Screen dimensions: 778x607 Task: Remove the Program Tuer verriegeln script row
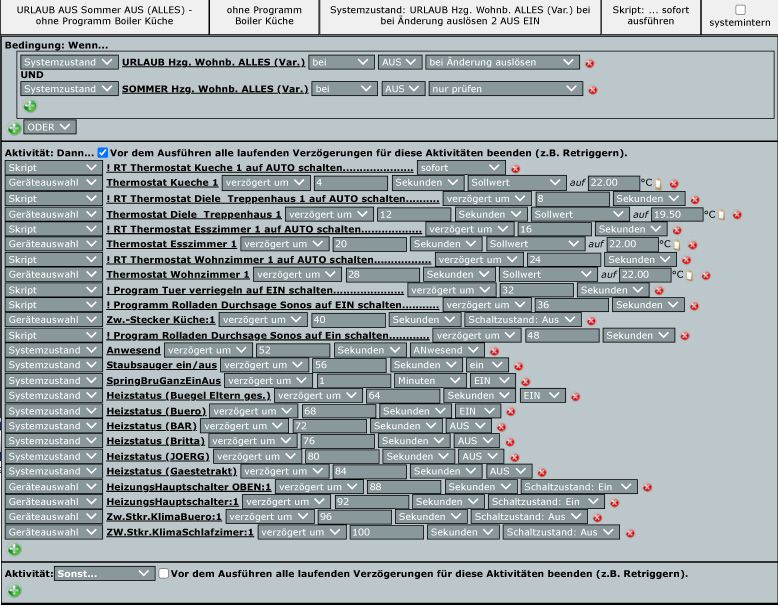click(659, 290)
